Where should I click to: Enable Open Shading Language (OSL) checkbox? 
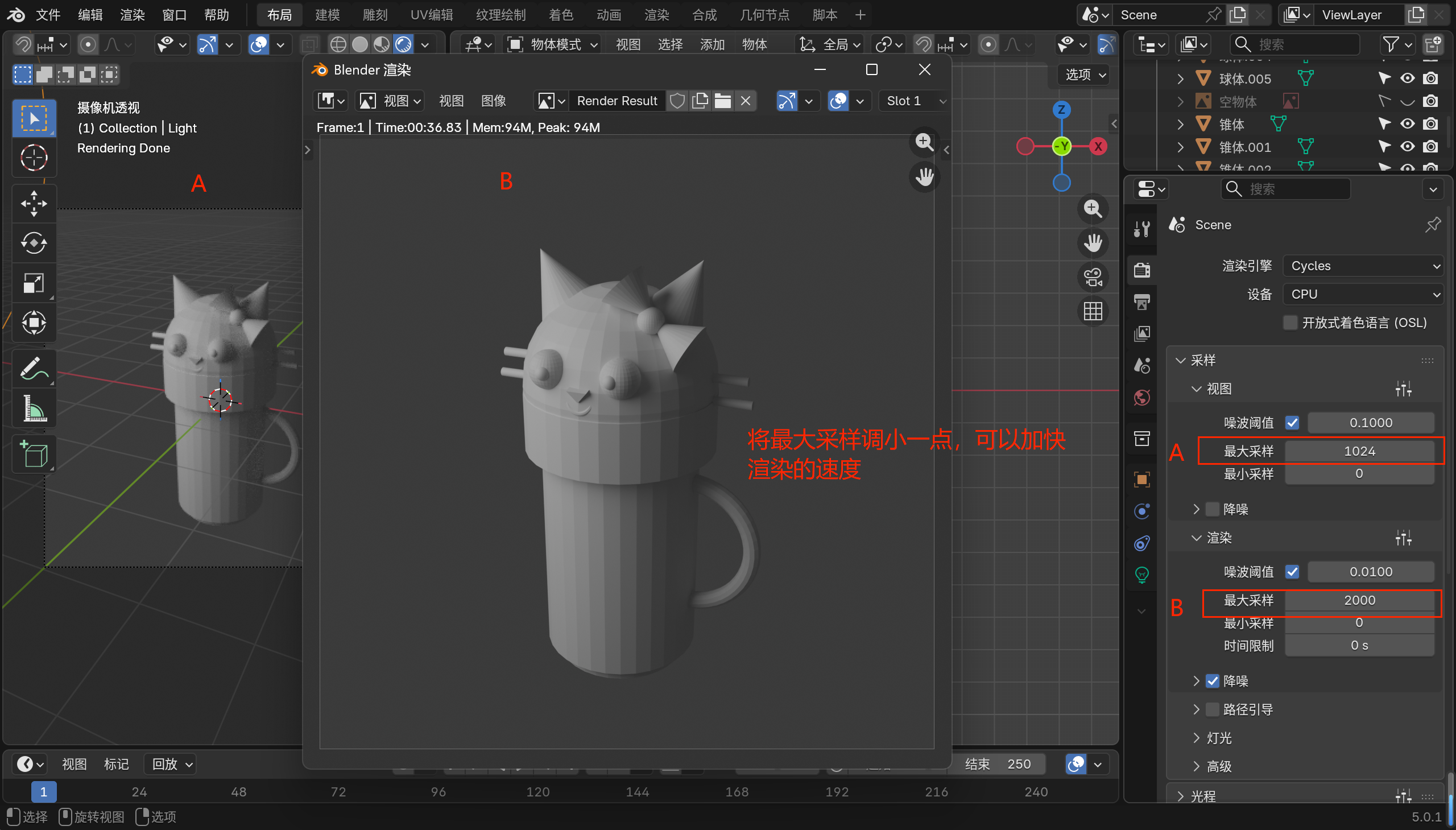click(1290, 323)
